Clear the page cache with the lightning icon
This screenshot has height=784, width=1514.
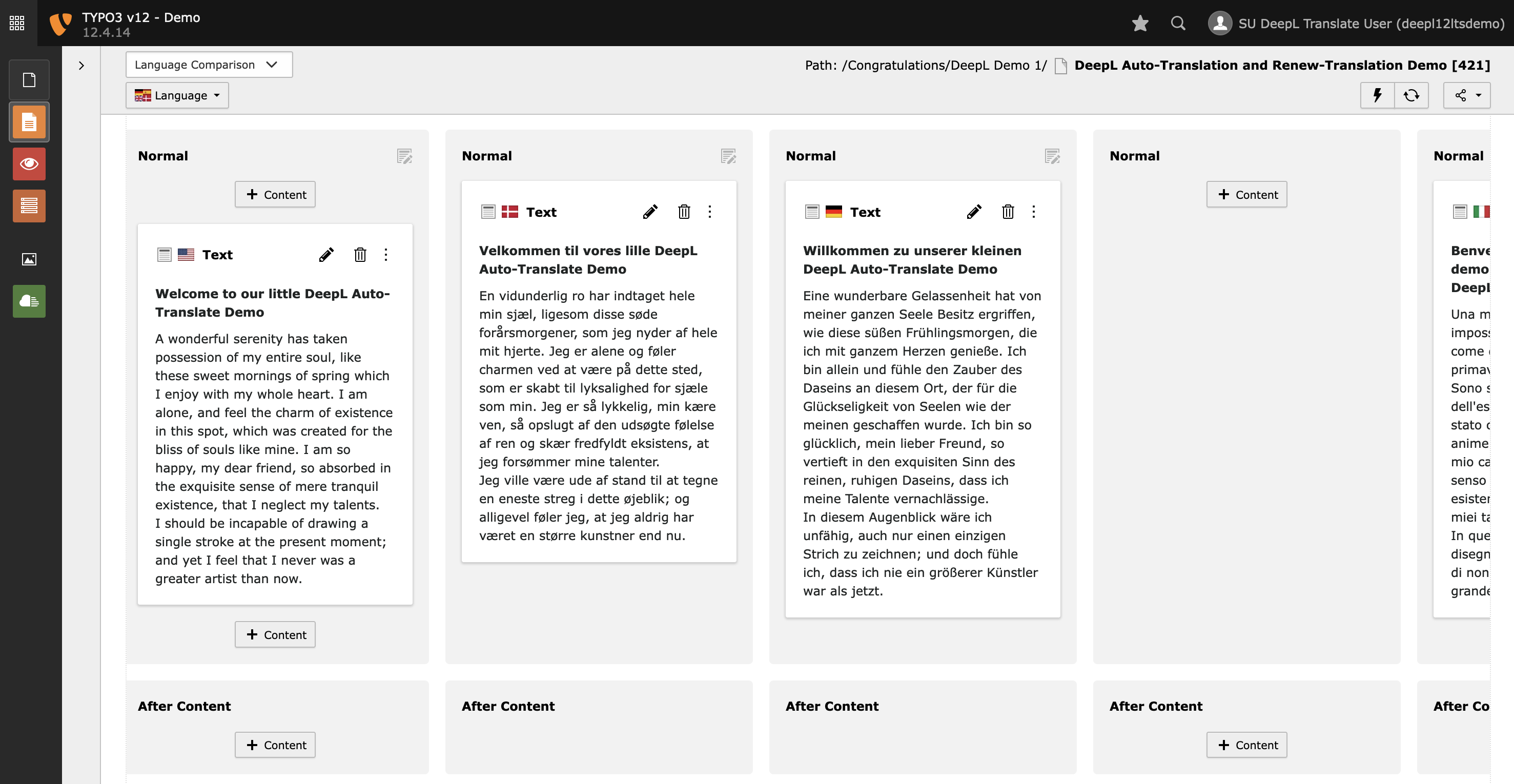pos(1377,95)
